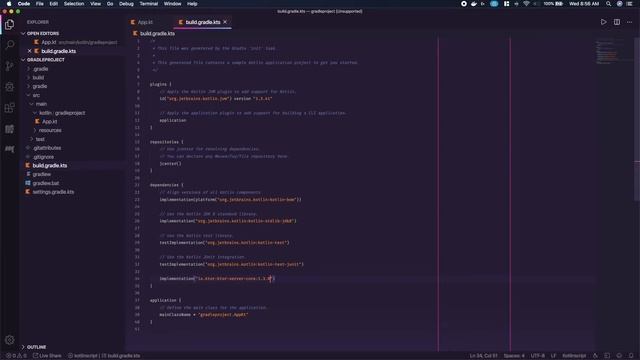
Task: Click Live Share in the status bar
Action: pyautogui.click(x=47, y=356)
